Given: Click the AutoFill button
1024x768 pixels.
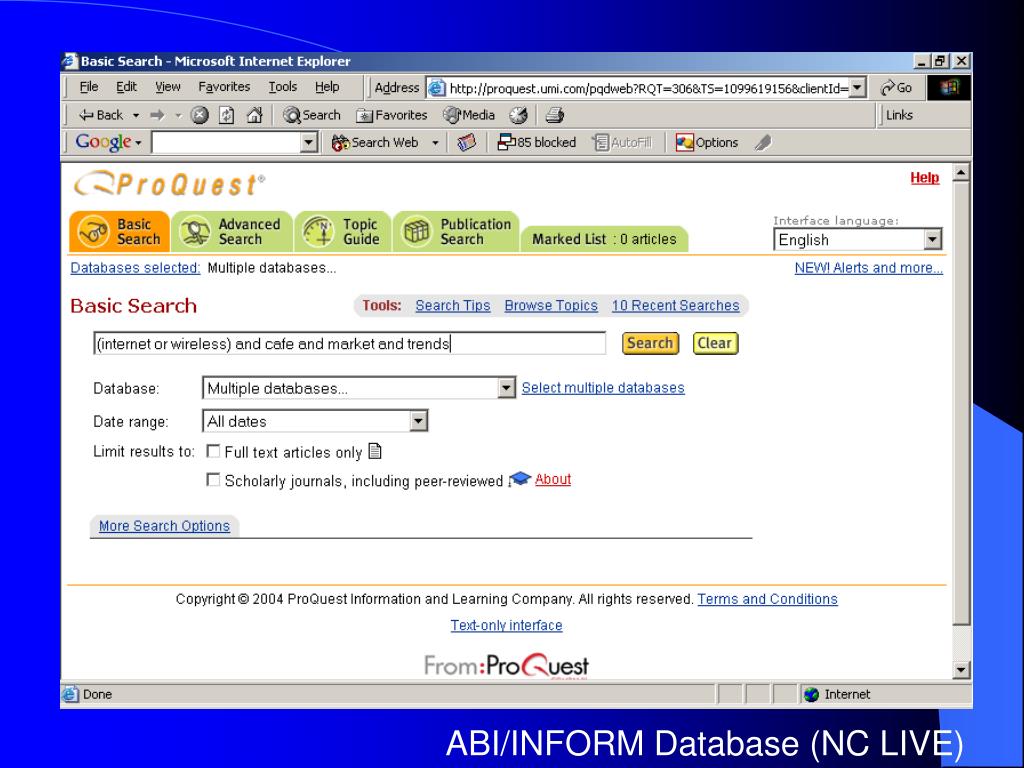Looking at the screenshot, I should click(622, 142).
